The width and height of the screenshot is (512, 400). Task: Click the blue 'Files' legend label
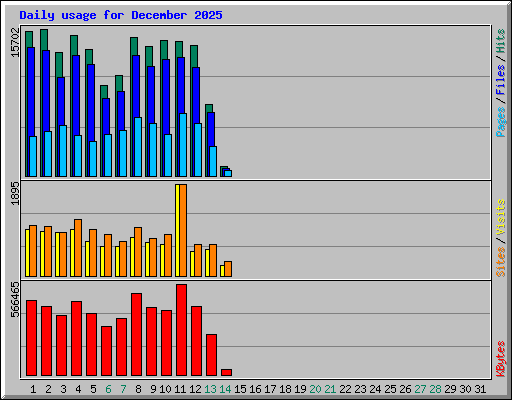pos(501,79)
